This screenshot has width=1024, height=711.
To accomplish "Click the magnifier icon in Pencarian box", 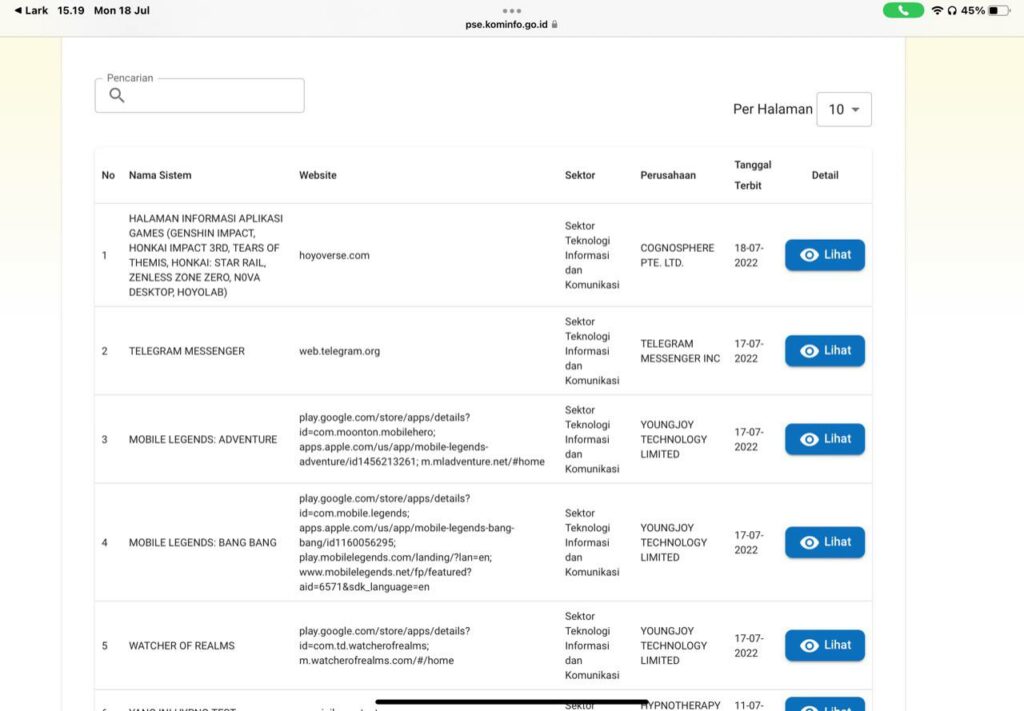I will (117, 95).
